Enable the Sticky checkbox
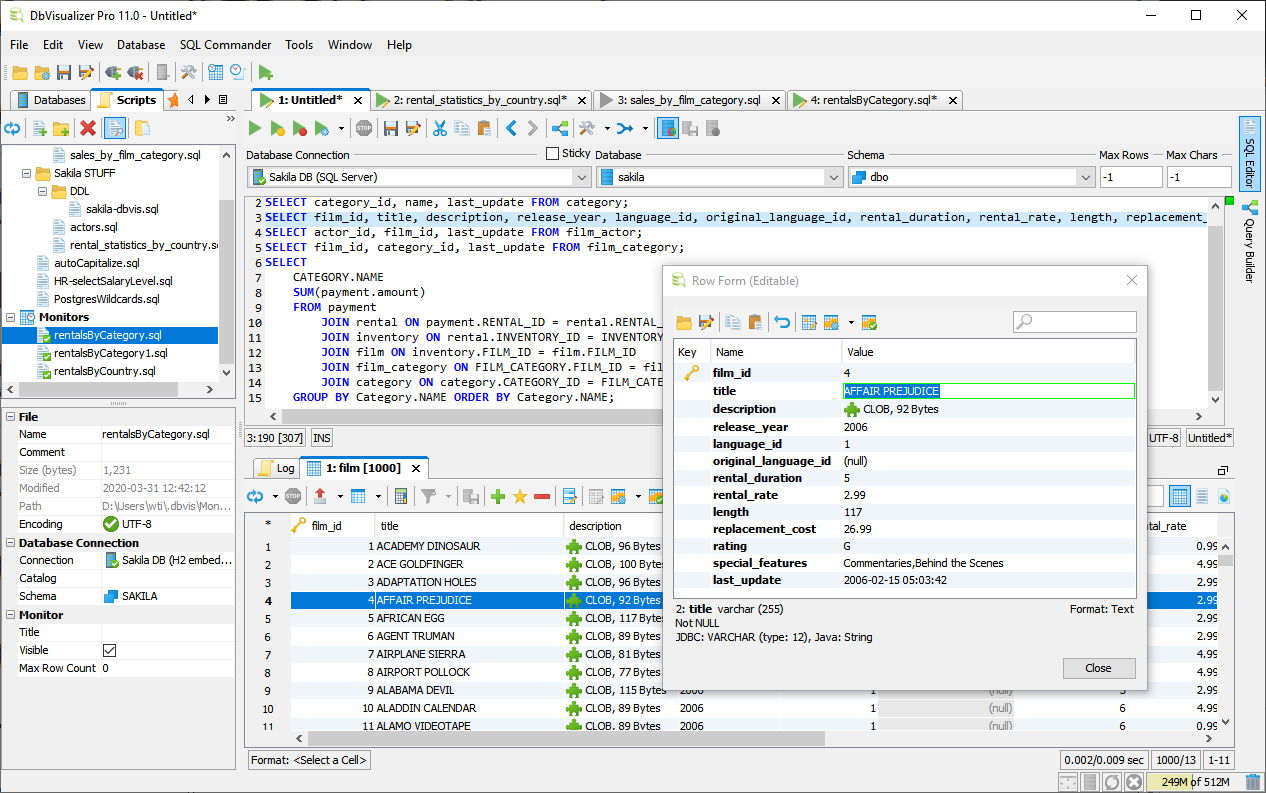 point(553,154)
